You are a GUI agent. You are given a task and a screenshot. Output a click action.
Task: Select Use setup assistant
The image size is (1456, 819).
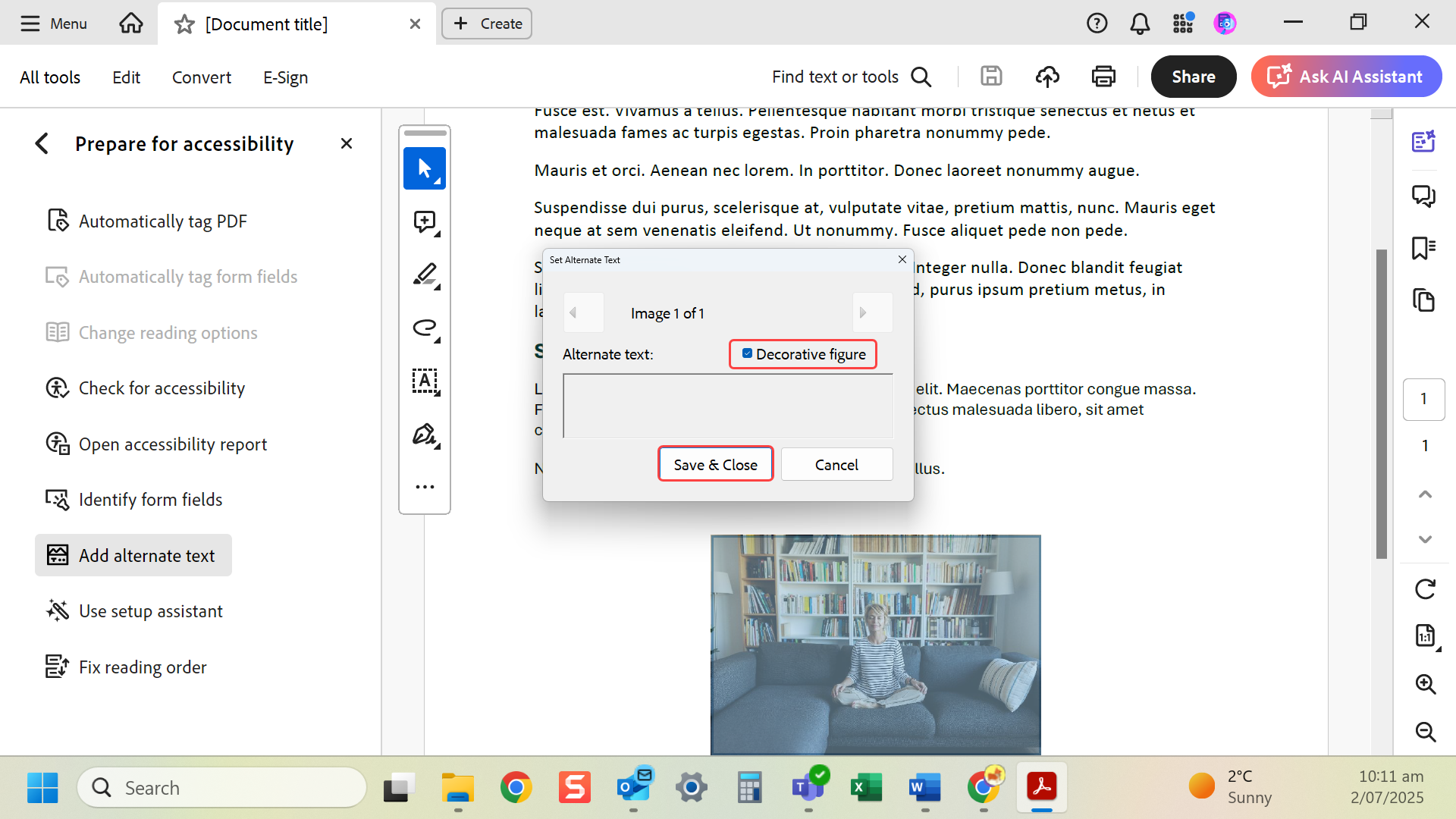(134, 611)
